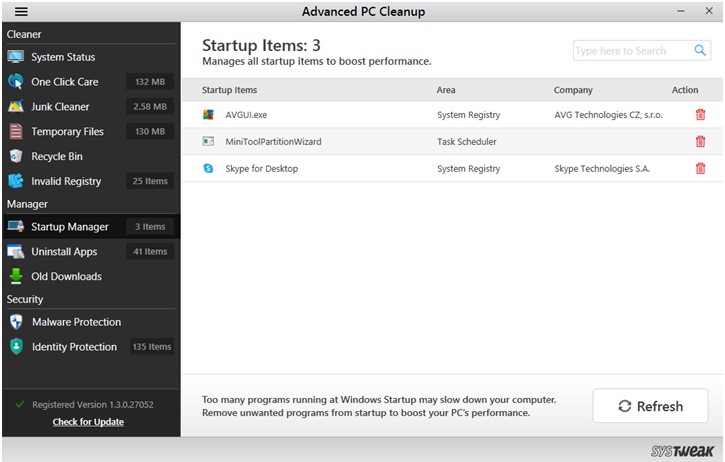Viewport: 725px width, 462px height.
Task: Click the search magnifier icon
Action: [701, 50]
